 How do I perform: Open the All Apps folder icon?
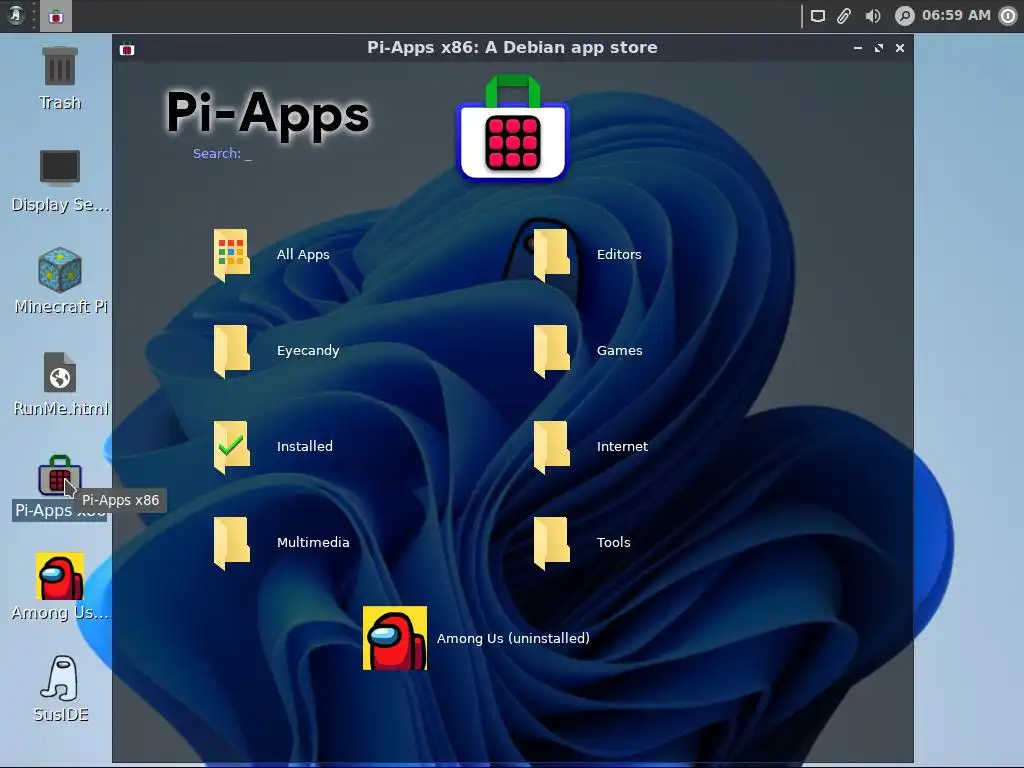click(x=232, y=255)
